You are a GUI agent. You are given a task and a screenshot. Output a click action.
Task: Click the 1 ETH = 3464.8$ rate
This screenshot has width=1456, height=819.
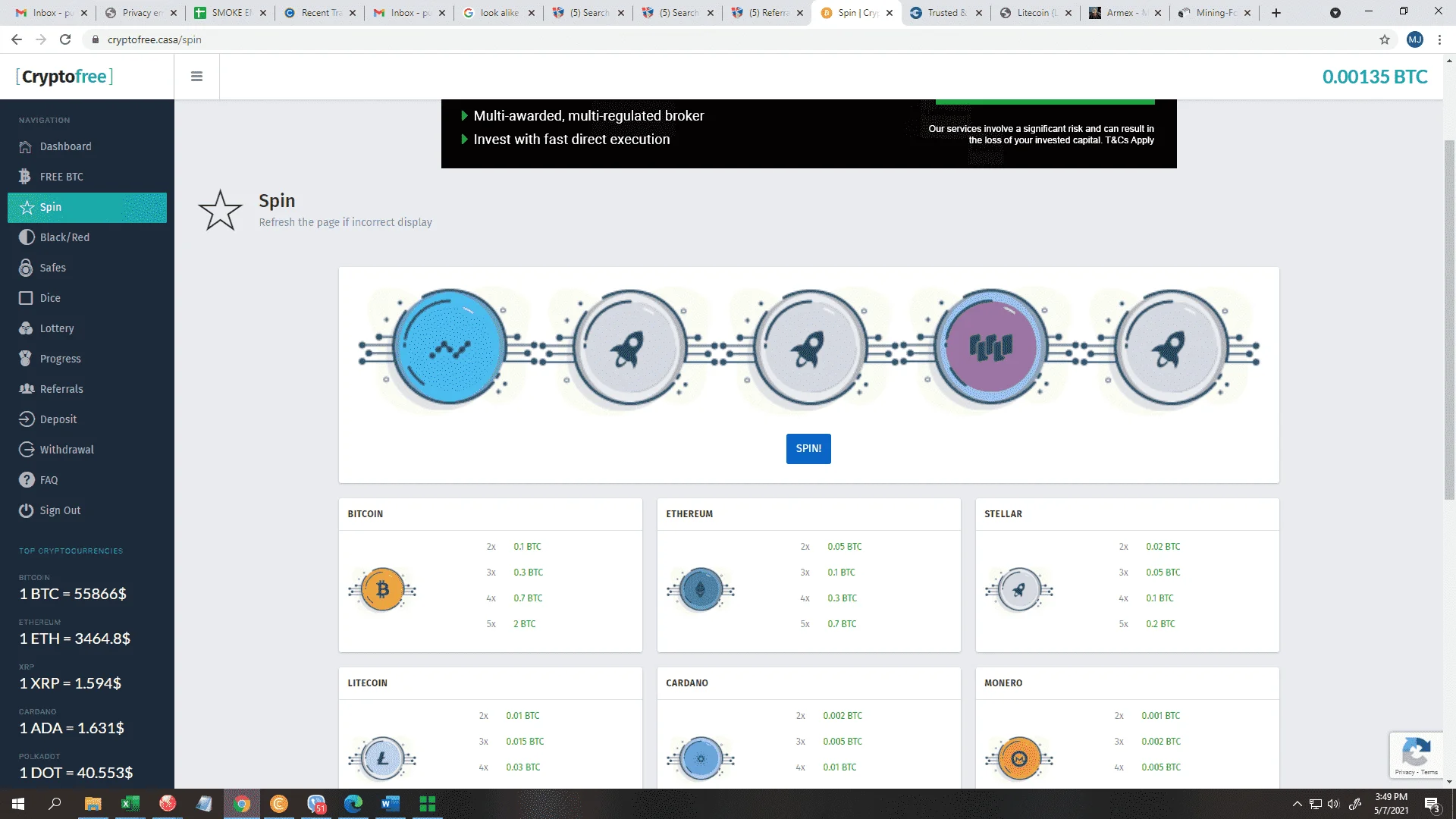75,639
